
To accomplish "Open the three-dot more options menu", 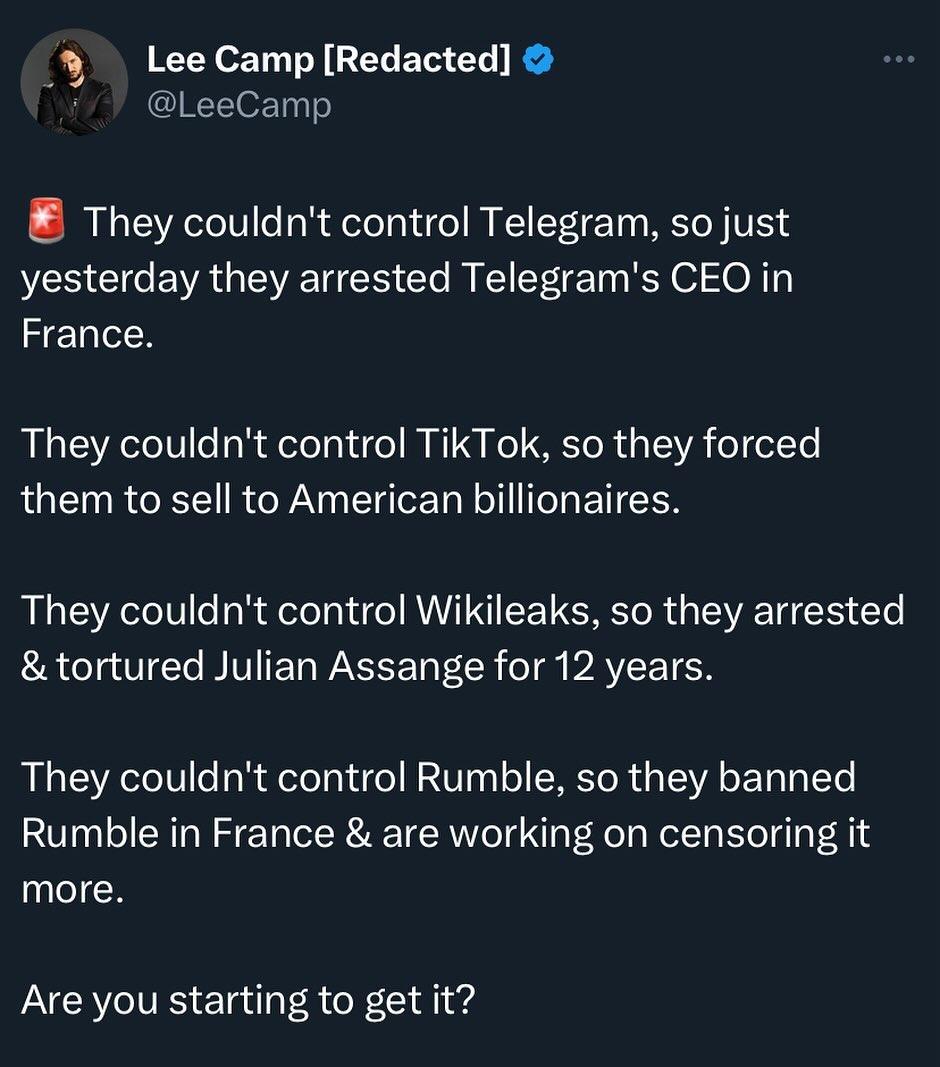I will coord(898,60).
